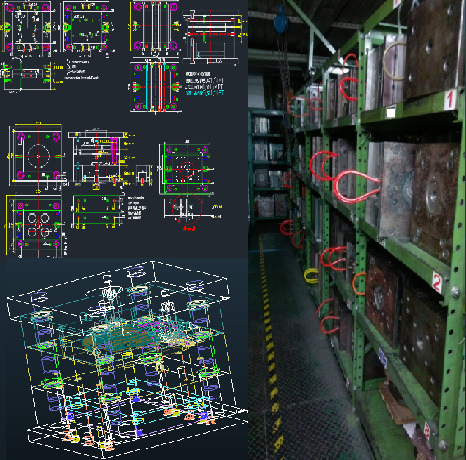The width and height of the screenshot is (466, 460).
Task: Select the four-cavity circles plan view
Action: click(x=35, y=226)
